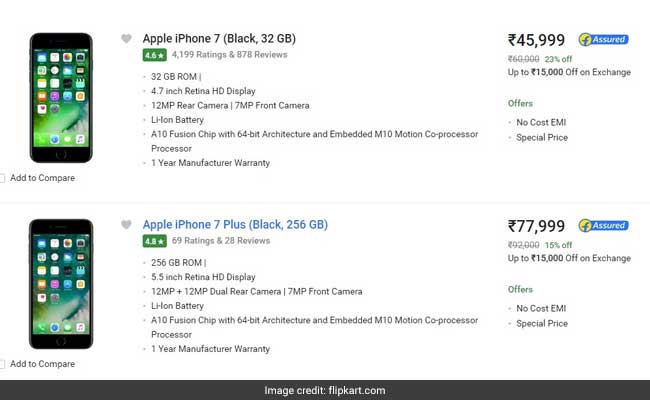Click the ₹77,999 price
The image size is (650, 400).
coord(537,227)
